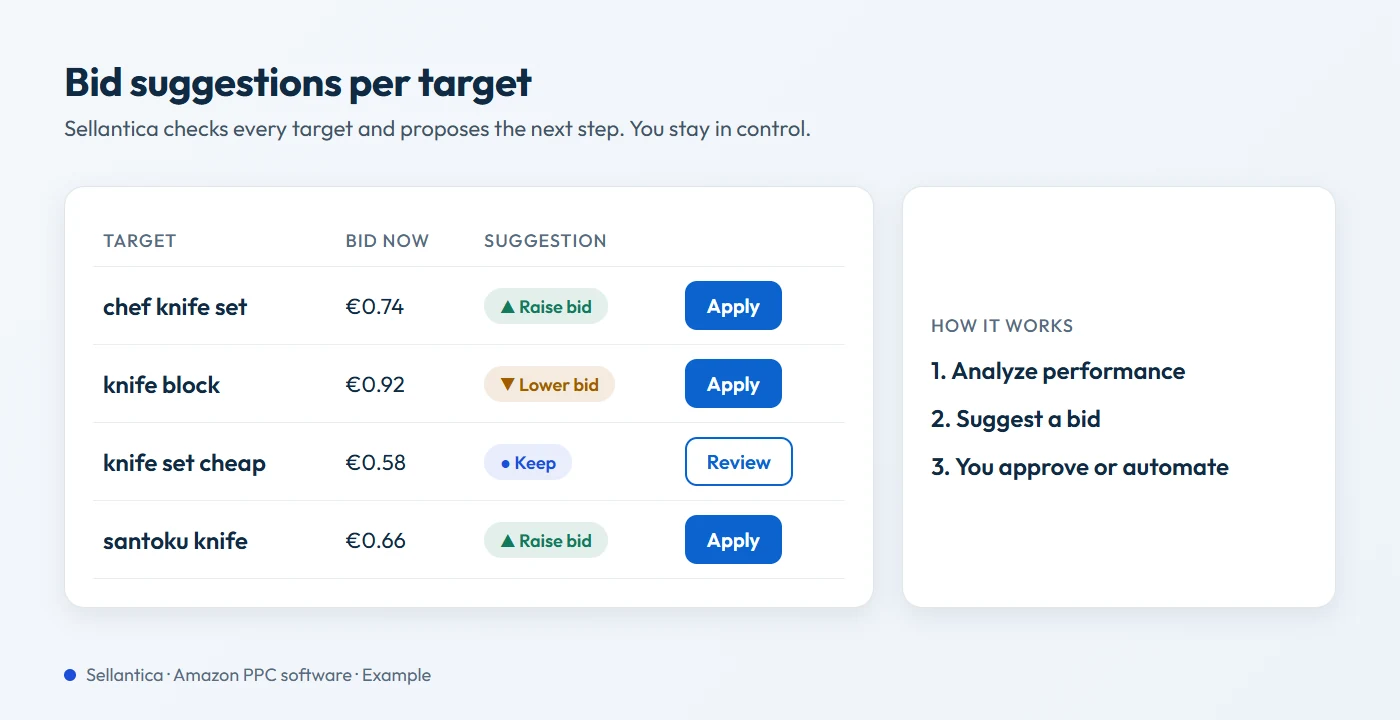
Task: Click step 1 Analyze performance
Action: click(x=1058, y=371)
